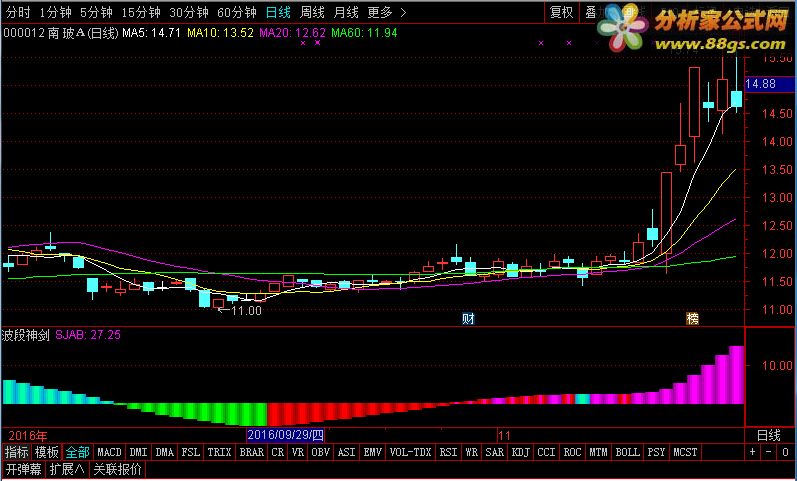Apply the DMA indicator
Image resolution: width=797 pixels, height=481 pixels.
coord(164,452)
